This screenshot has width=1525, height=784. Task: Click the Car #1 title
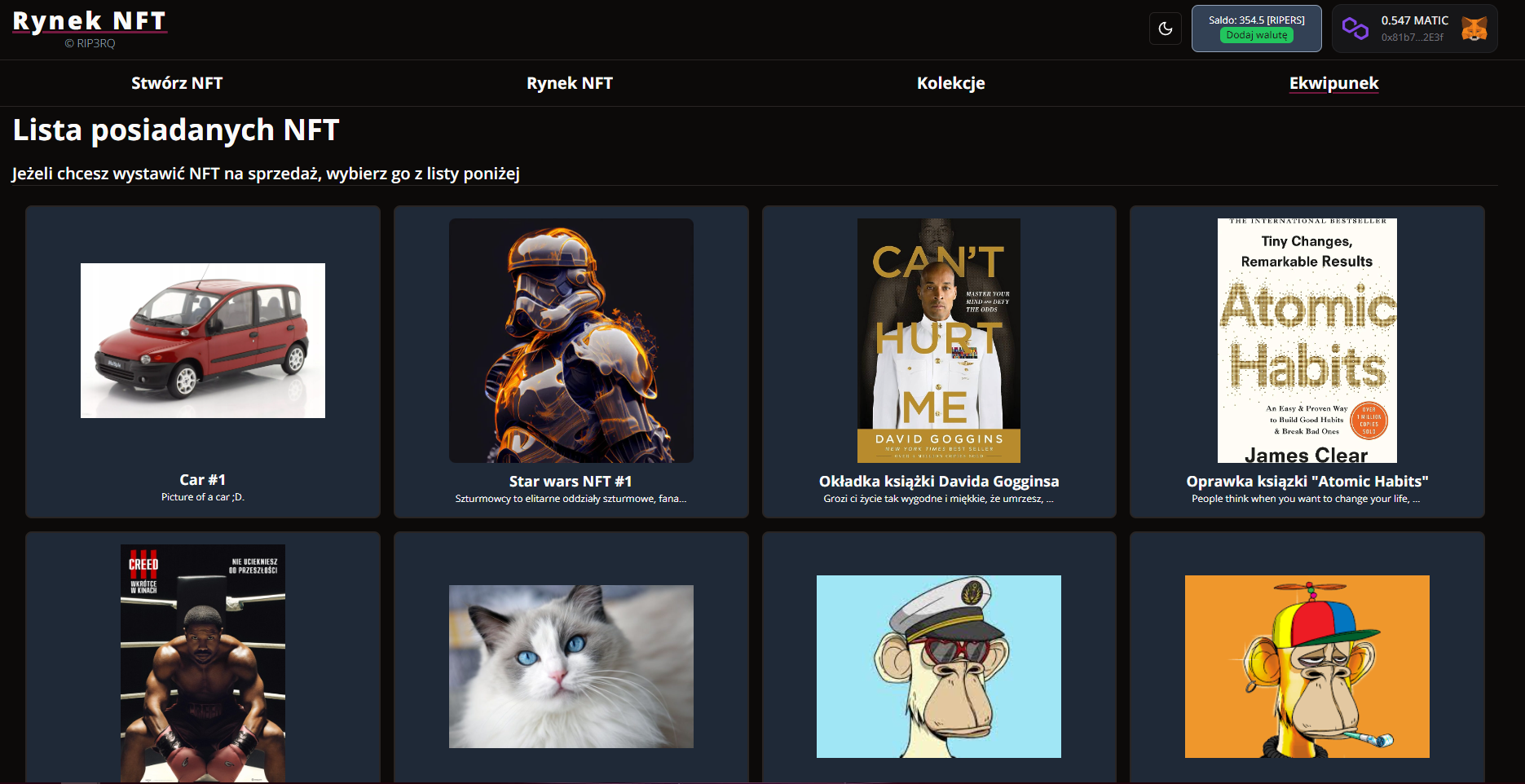(x=203, y=480)
